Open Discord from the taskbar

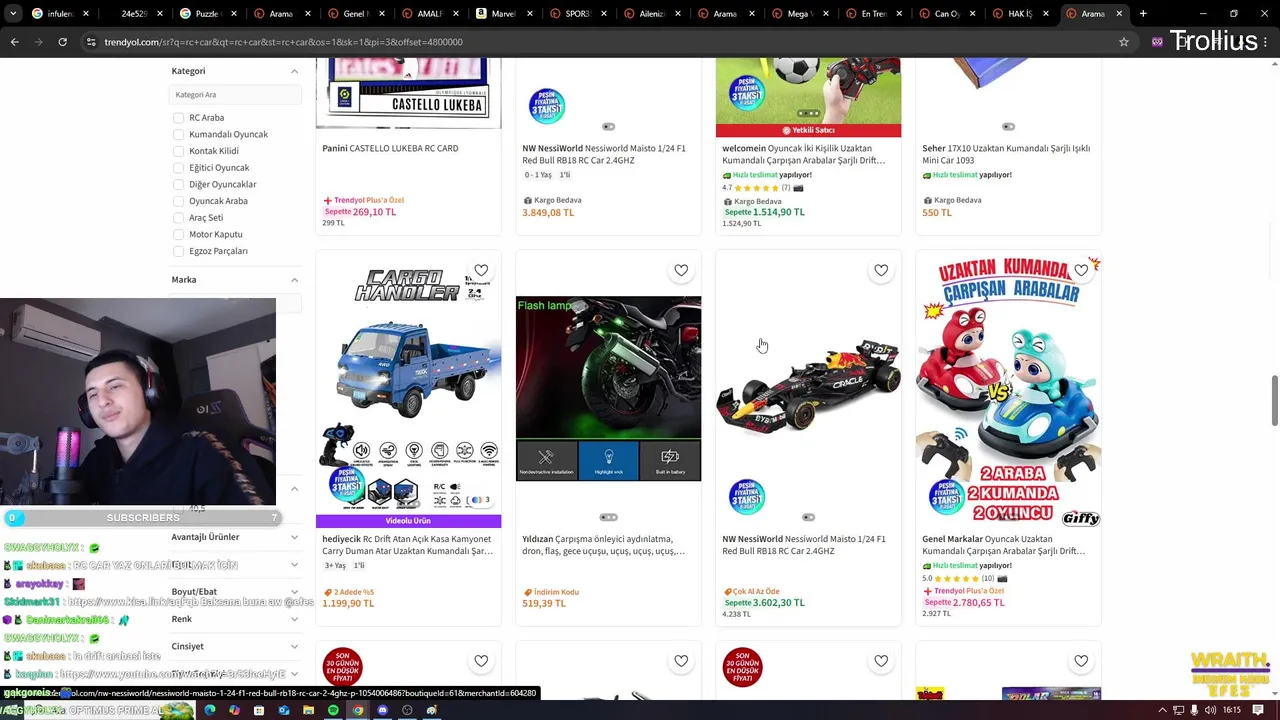382,711
